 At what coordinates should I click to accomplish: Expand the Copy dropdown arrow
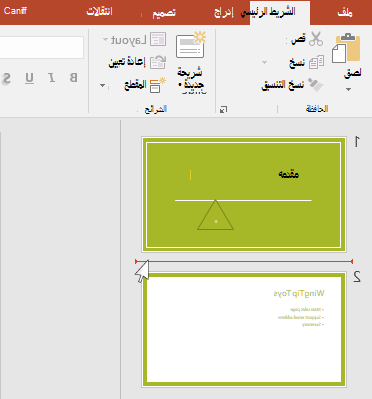pyautogui.click(x=264, y=62)
